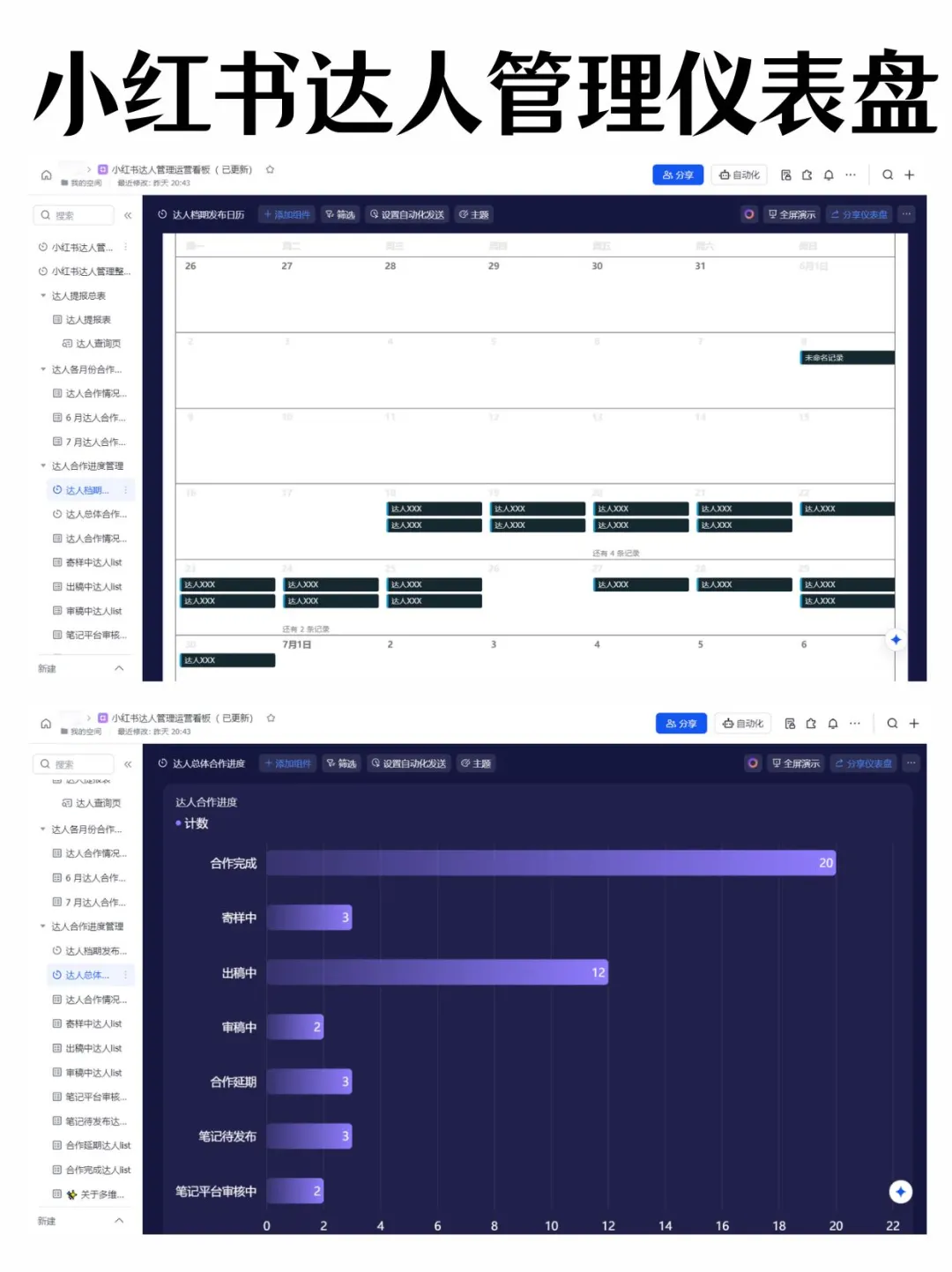
Task: Click 全屏演示 above the calendar
Action: [x=792, y=214]
